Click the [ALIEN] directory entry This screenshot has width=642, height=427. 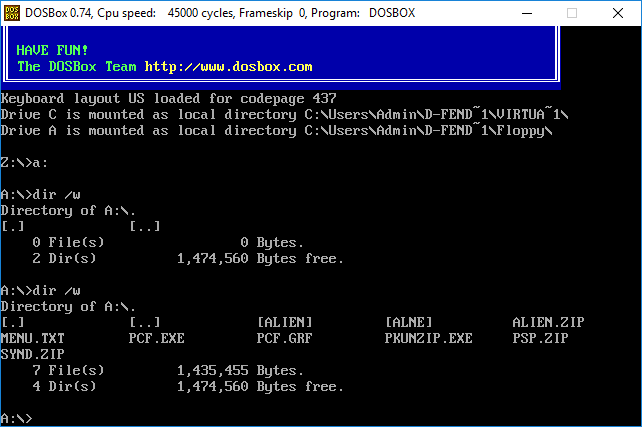(285, 322)
